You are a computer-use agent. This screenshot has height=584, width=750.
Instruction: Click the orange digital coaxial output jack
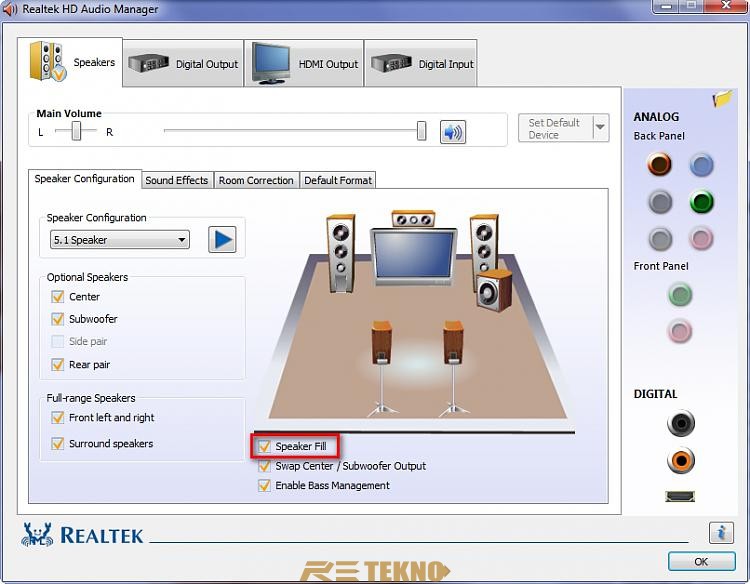[x=680, y=460]
